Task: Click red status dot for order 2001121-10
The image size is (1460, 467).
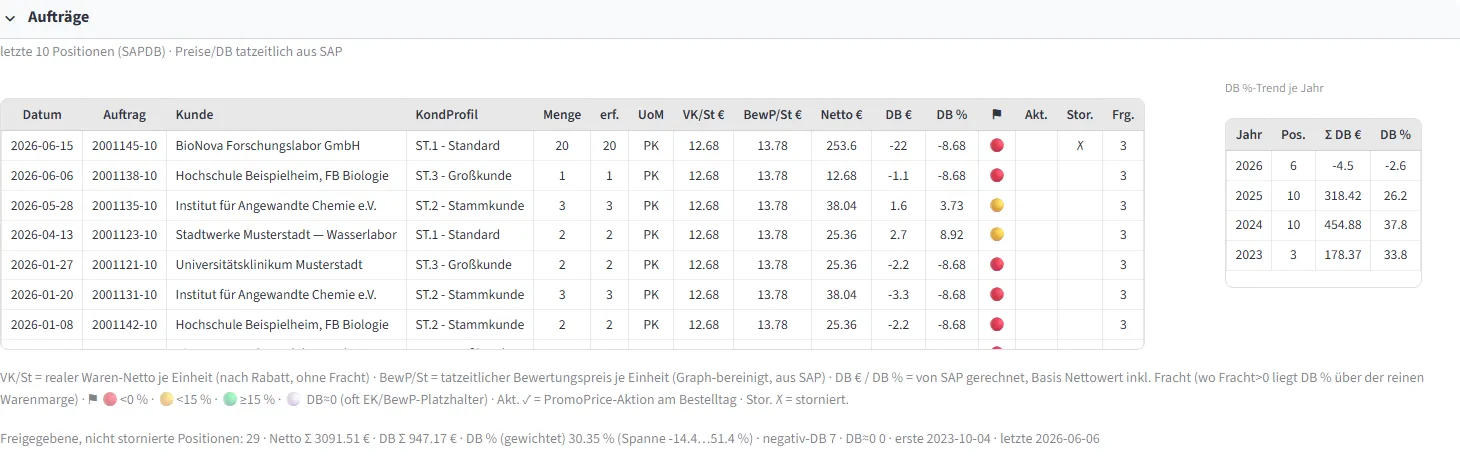Action: pos(996,265)
